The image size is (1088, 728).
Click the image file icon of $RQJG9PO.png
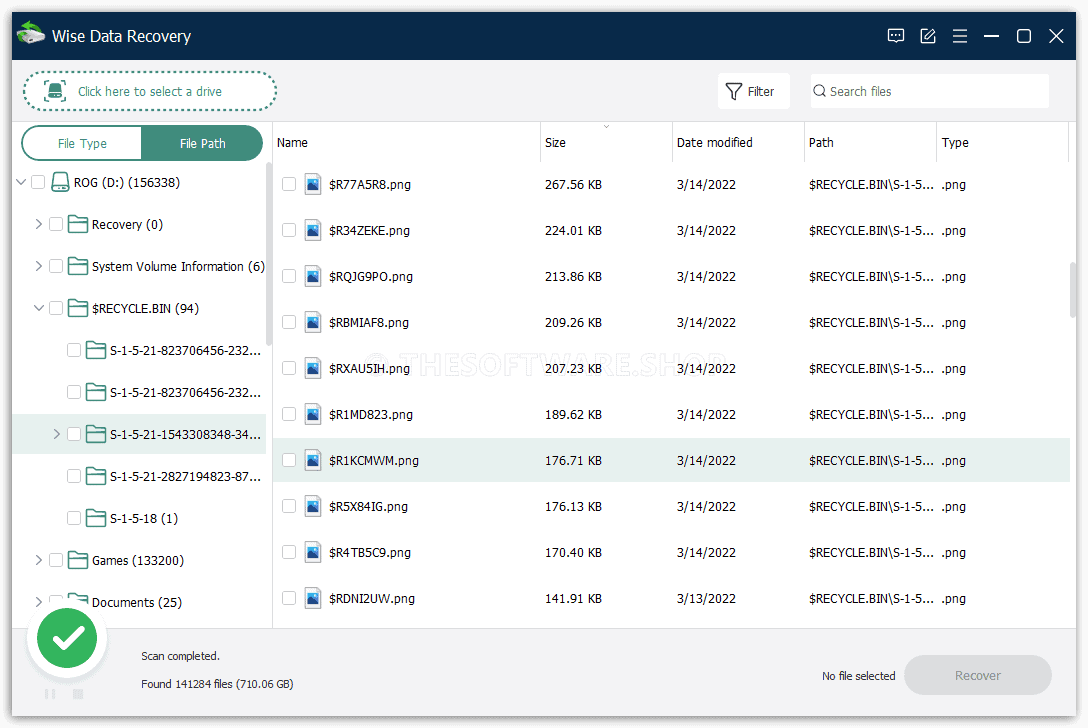313,276
